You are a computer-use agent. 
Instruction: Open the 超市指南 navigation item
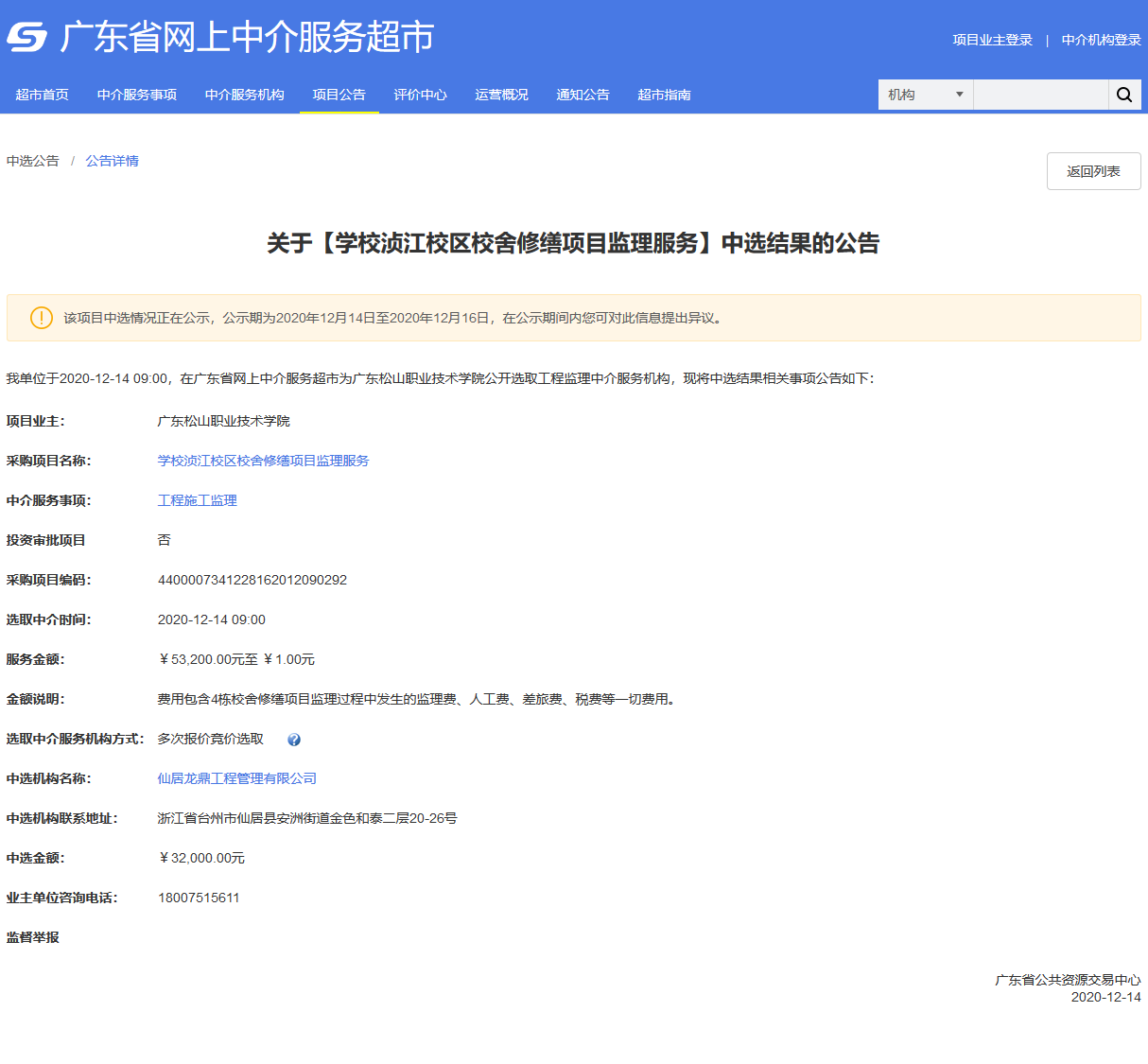(665, 95)
